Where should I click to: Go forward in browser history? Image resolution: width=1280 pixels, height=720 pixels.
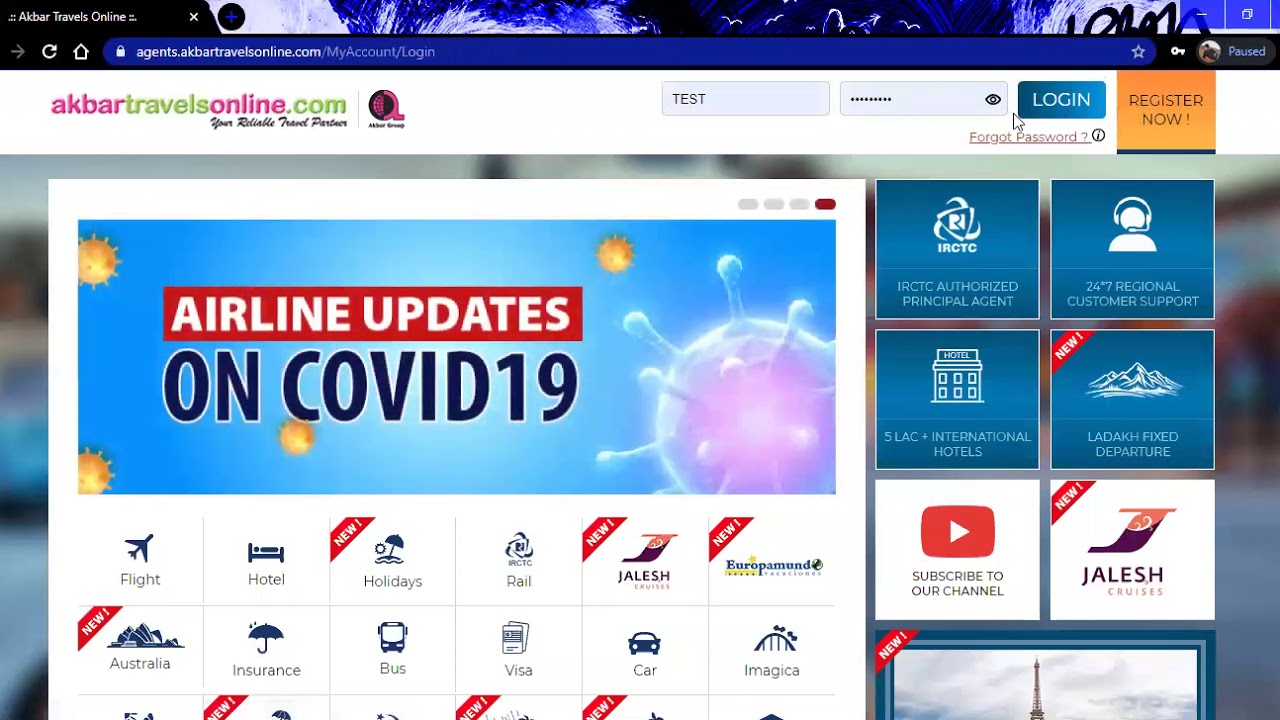click(17, 51)
